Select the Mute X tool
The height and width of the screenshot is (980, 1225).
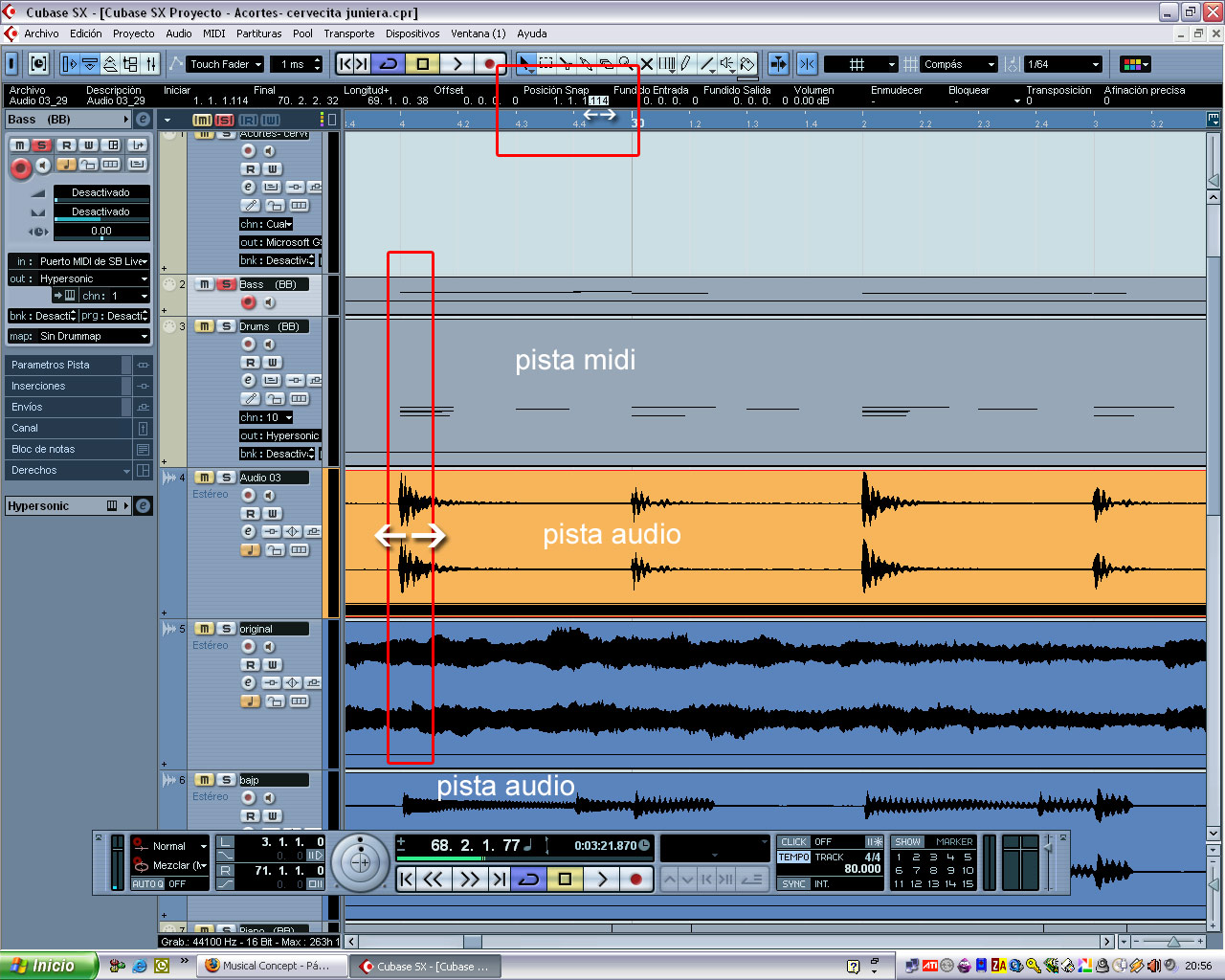(647, 64)
